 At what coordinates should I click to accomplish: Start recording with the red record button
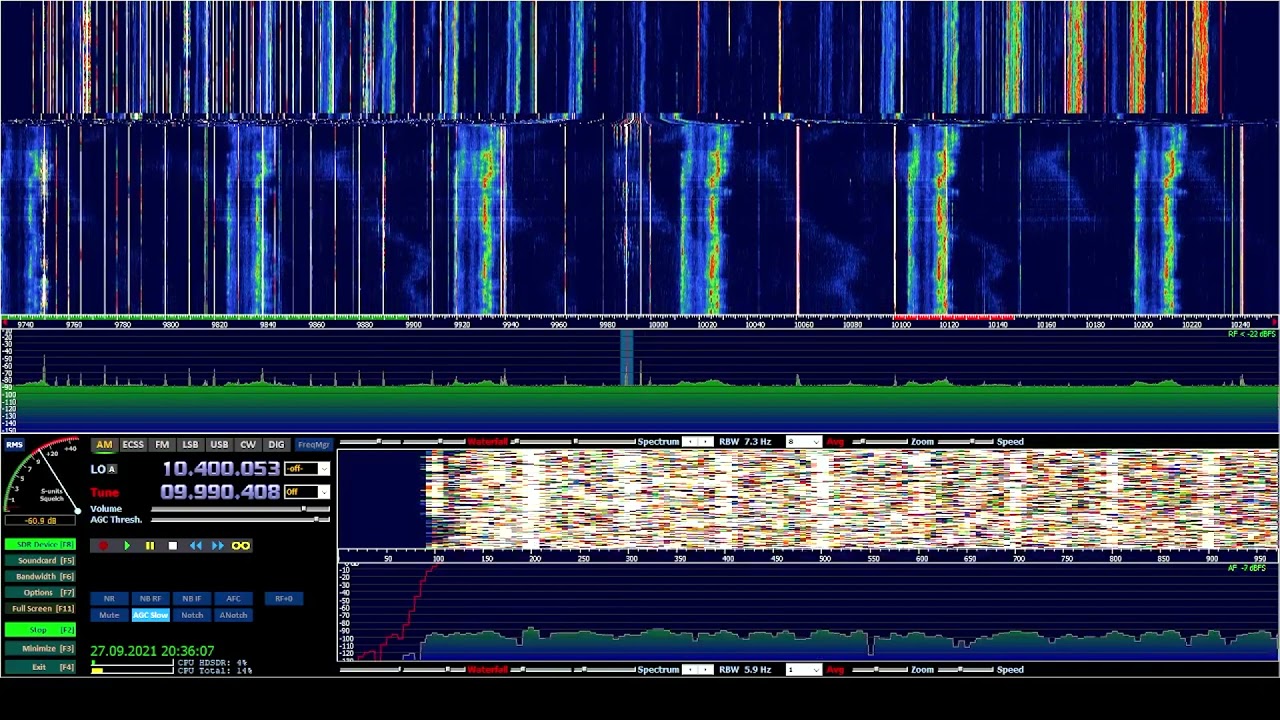[x=103, y=546]
